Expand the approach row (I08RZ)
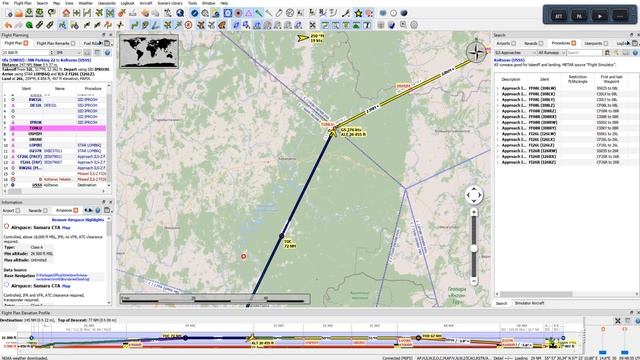 pos(498,111)
